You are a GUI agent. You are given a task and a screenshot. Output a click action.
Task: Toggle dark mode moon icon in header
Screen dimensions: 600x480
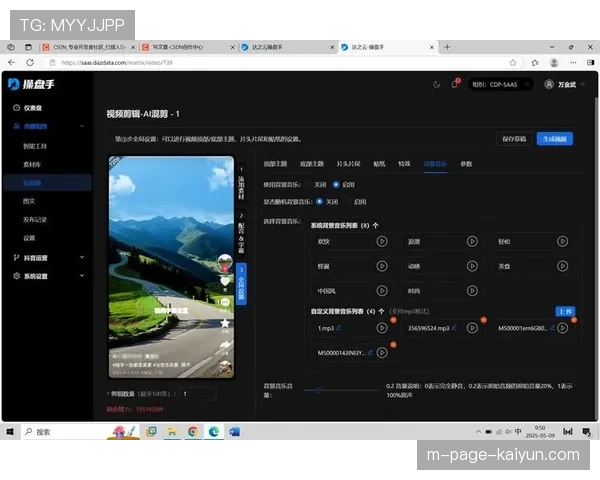pyautogui.click(x=436, y=85)
